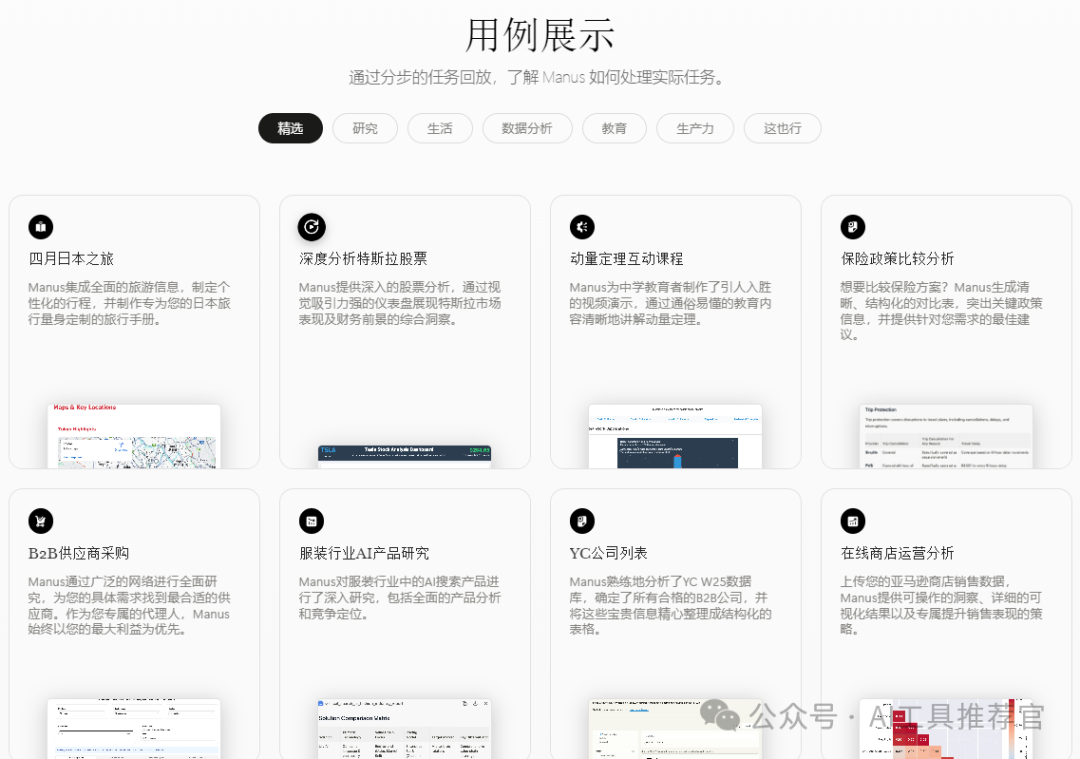Click the 动量定理 course description text
This screenshot has height=759, width=1080.
670,303
